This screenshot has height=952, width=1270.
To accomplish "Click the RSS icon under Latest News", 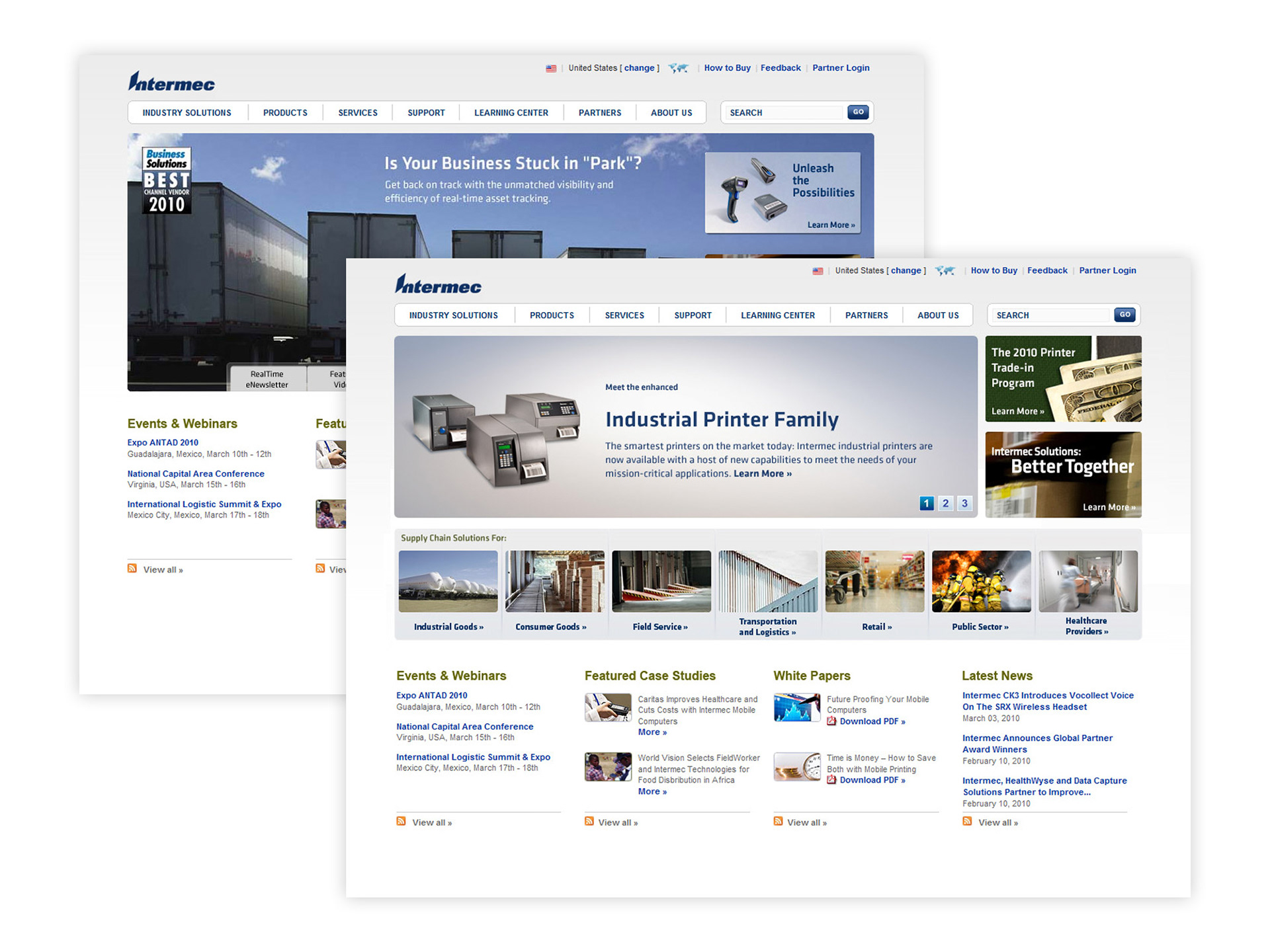I will pyautogui.click(x=967, y=821).
